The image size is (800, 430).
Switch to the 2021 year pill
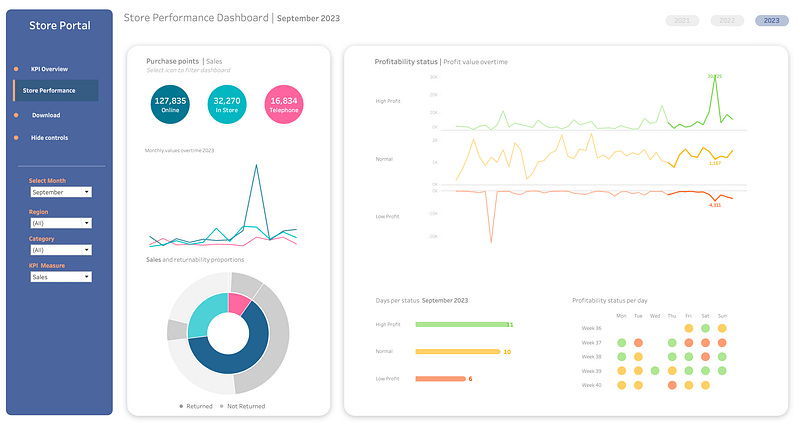pyautogui.click(x=681, y=20)
